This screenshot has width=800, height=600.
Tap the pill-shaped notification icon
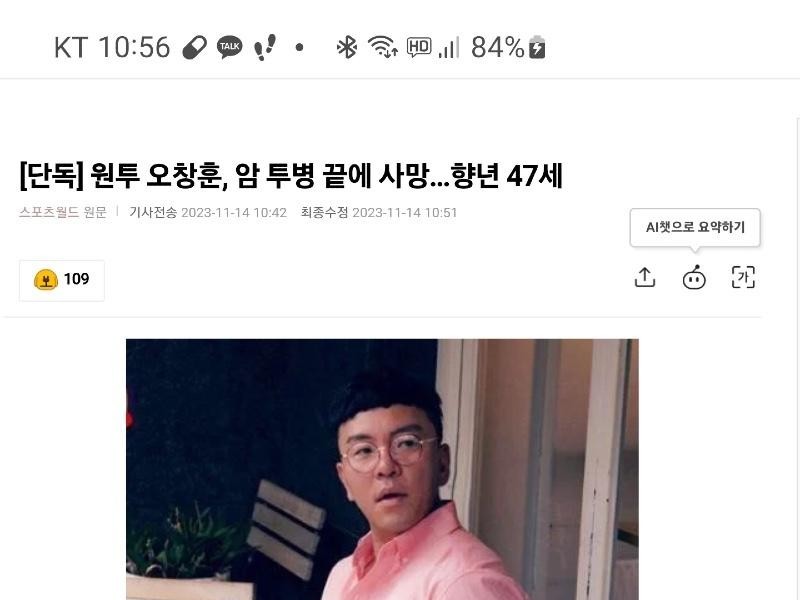[194, 47]
